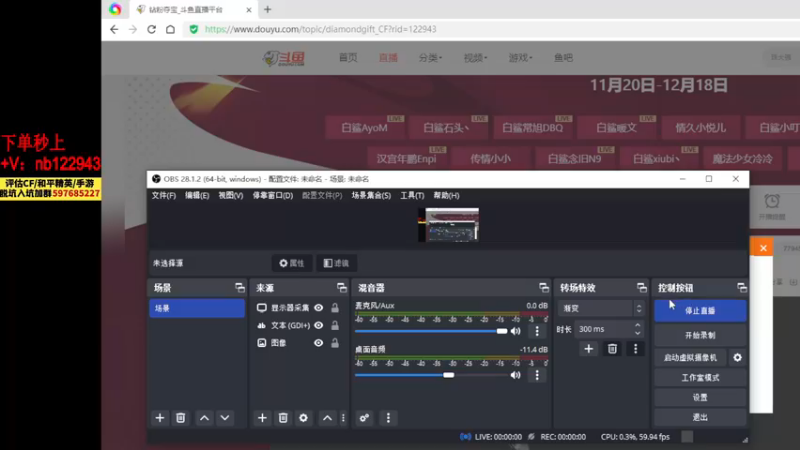This screenshot has width=800, height=450.
Task: Lock the Display Capture source
Action: (335, 308)
